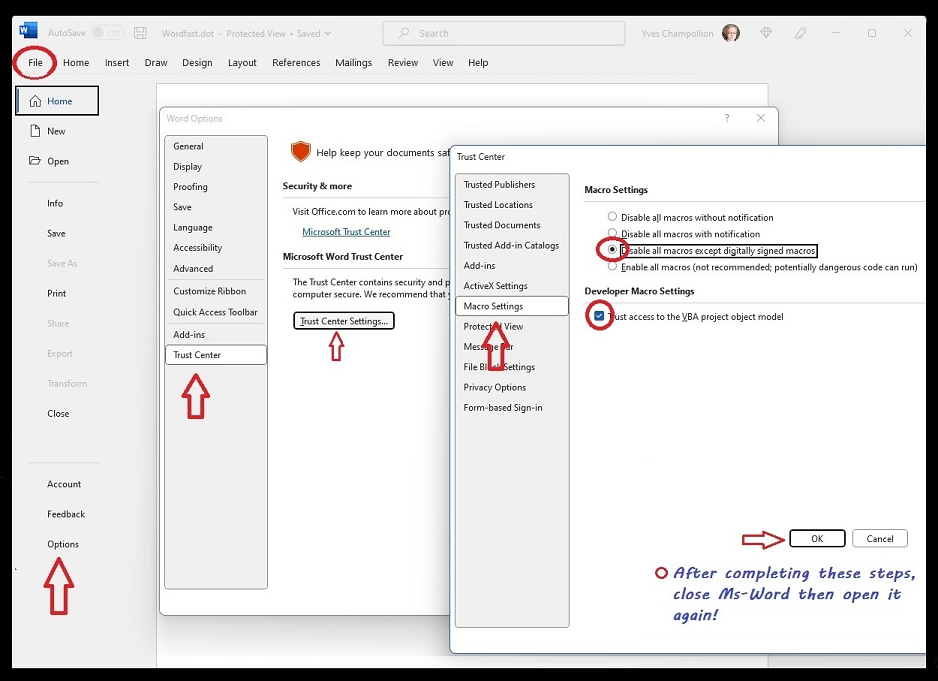This screenshot has width=938, height=681.
Task: Open Trusted Locations in Trust Center
Action: (x=512, y=205)
